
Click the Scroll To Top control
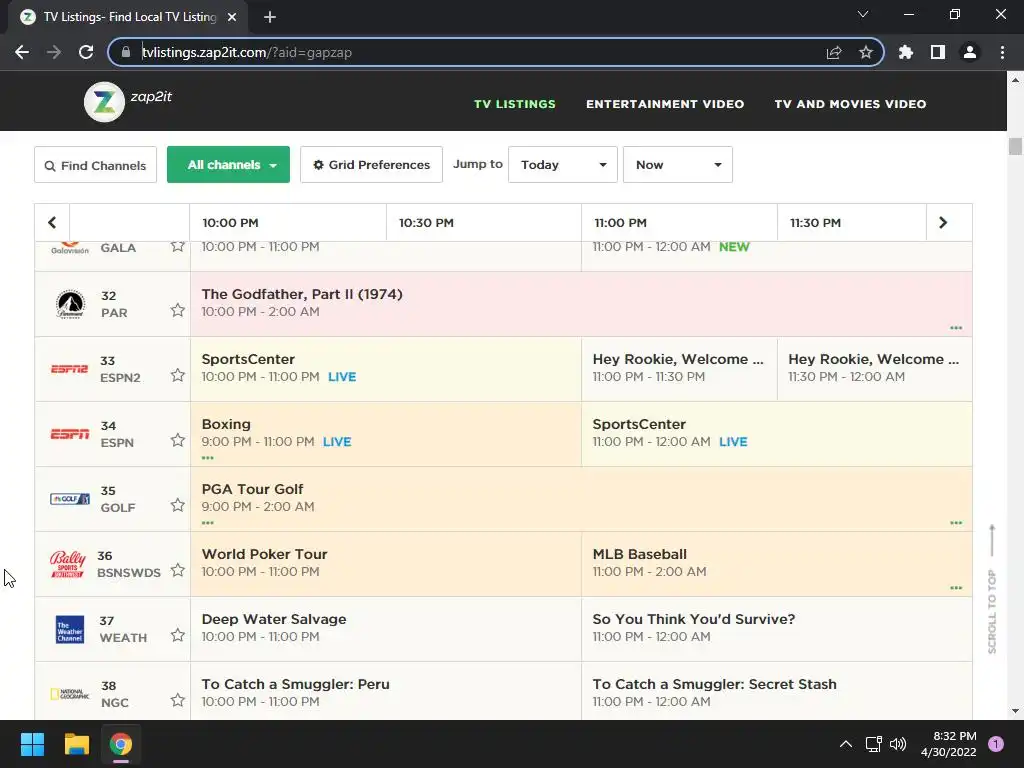tap(992, 588)
